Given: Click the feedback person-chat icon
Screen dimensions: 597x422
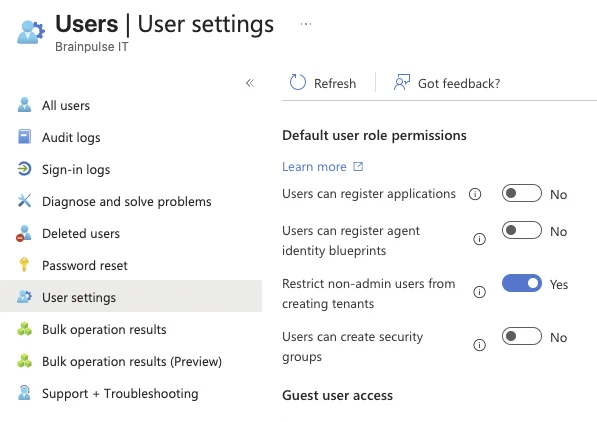Looking at the screenshot, I should [x=402, y=82].
